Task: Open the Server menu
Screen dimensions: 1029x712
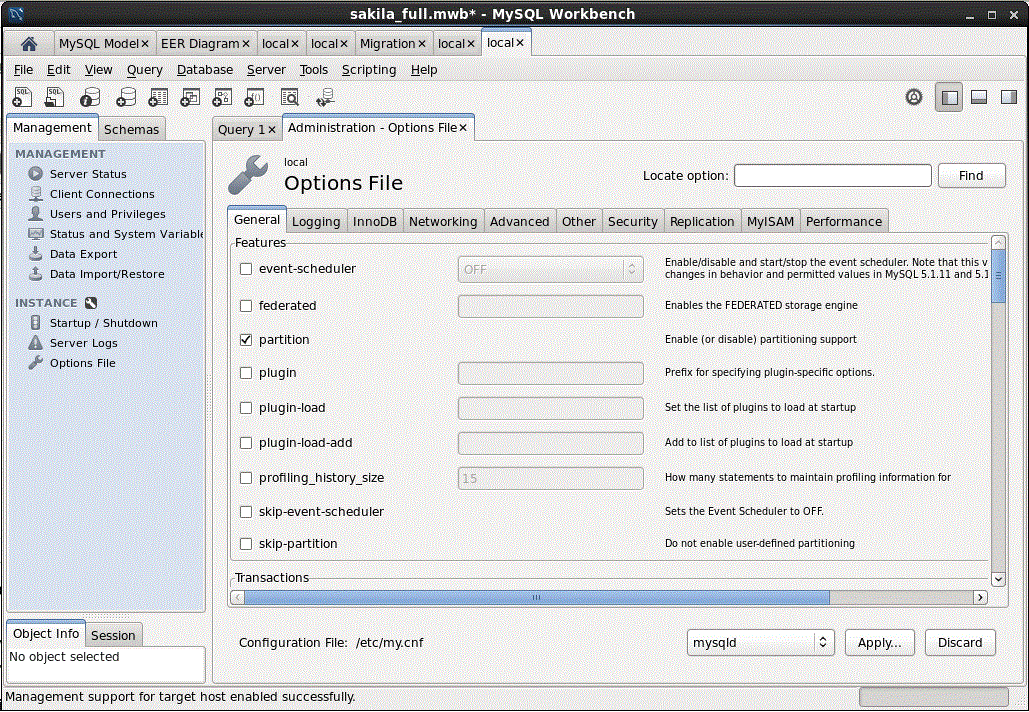Action: pos(266,70)
